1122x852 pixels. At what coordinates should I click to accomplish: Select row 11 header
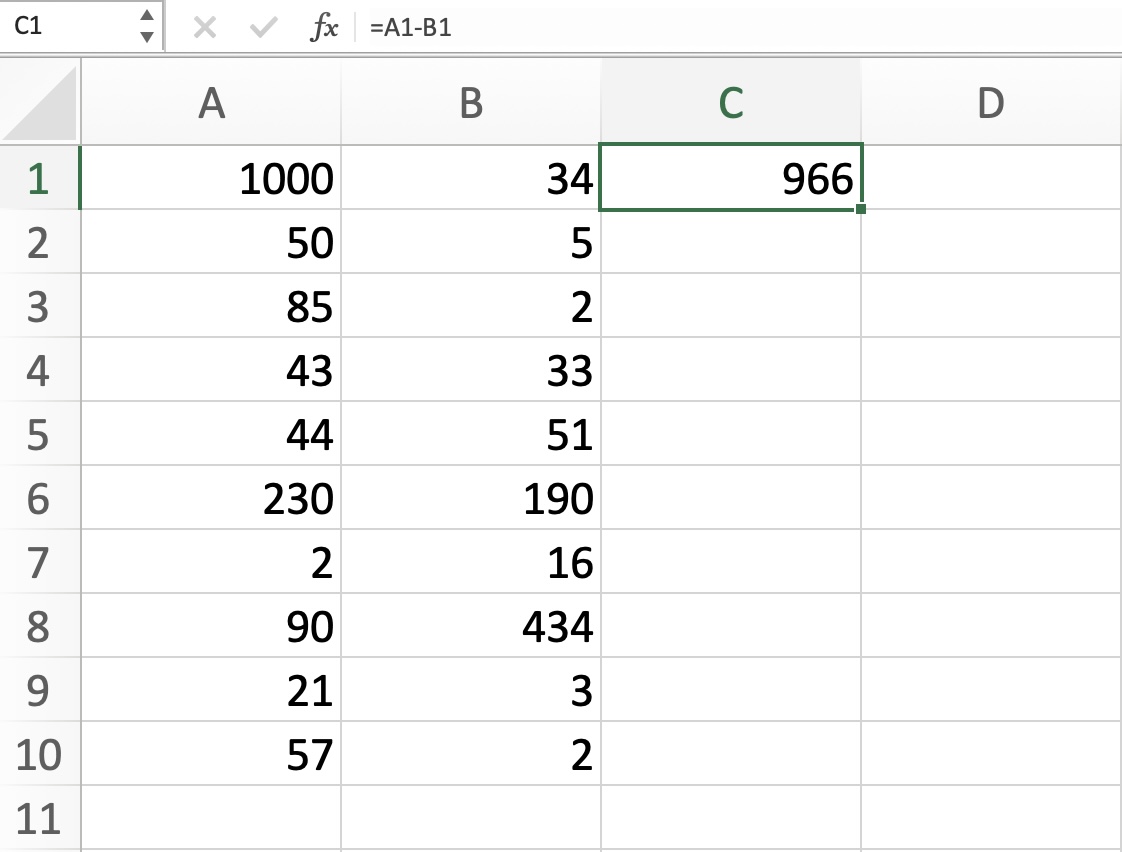click(39, 818)
